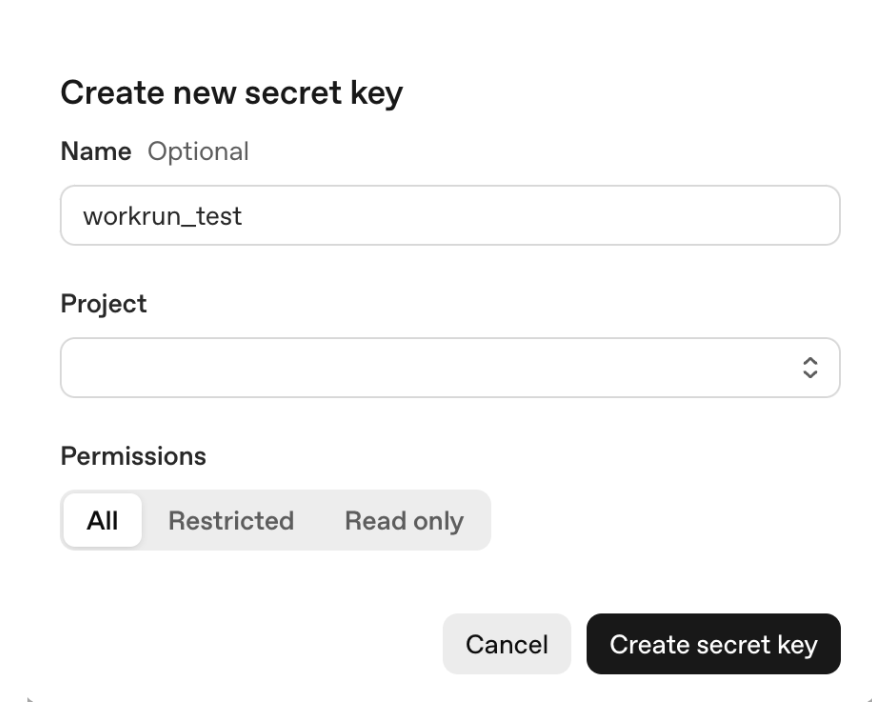The width and height of the screenshot is (872, 702).
Task: Click the Permissions section label
Action: (133, 456)
